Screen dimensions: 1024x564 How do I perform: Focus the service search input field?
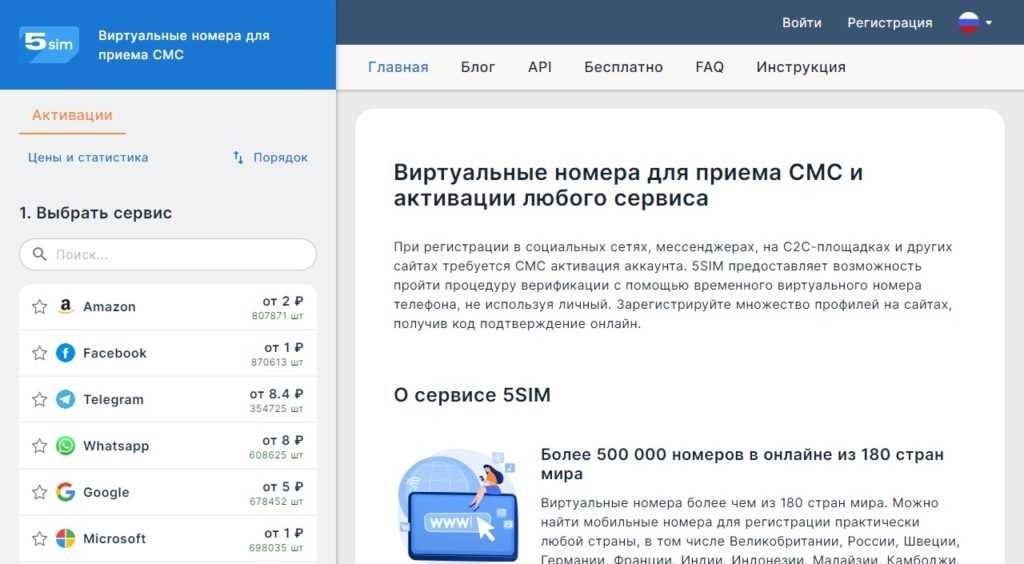[180, 255]
